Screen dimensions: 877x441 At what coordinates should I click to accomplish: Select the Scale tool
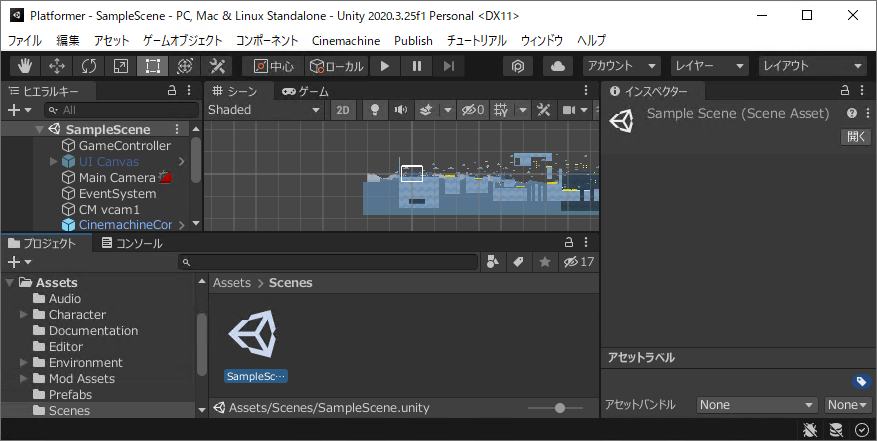click(121, 66)
